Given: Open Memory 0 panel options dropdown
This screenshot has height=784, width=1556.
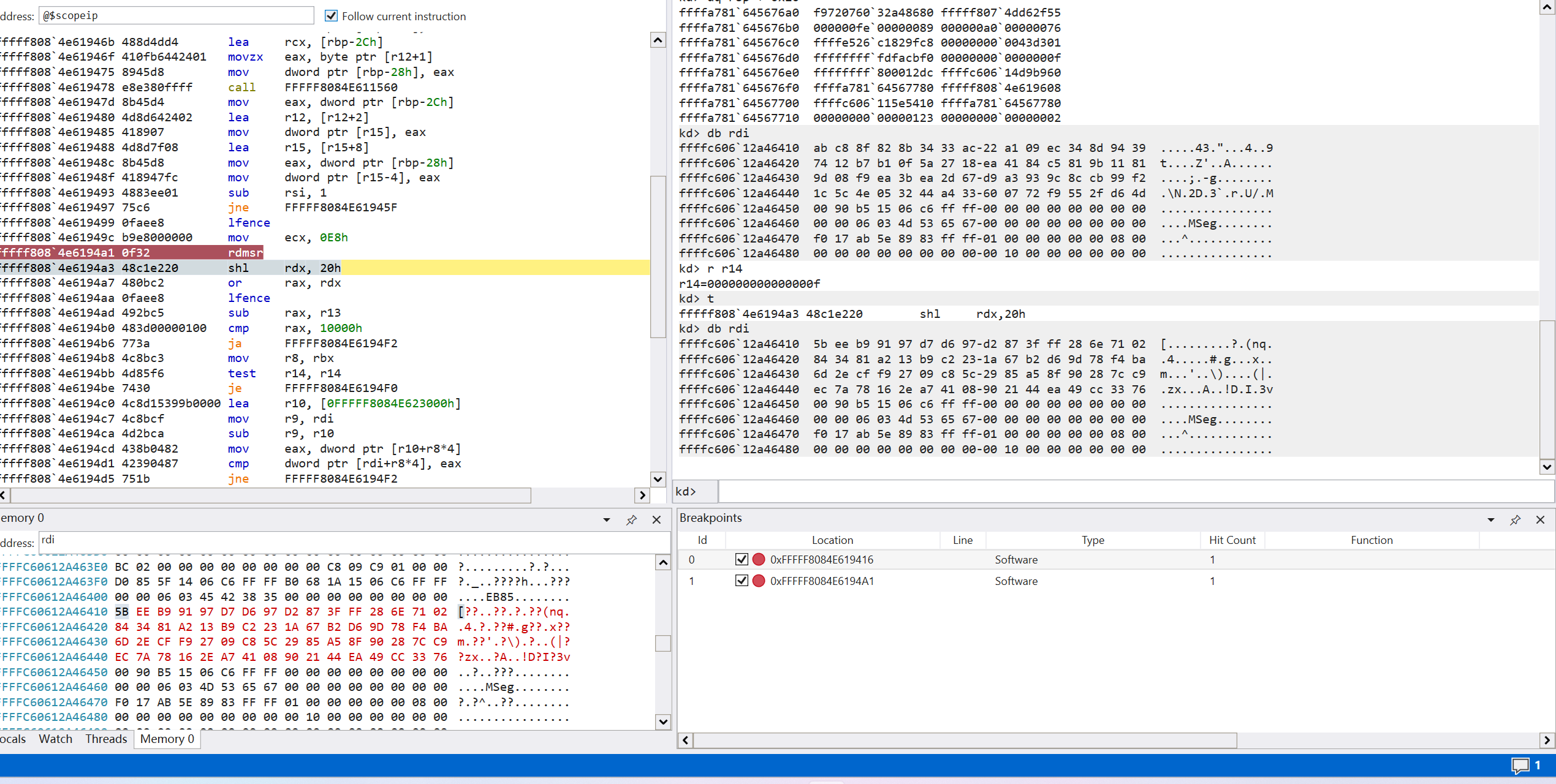Looking at the screenshot, I should pyautogui.click(x=607, y=520).
